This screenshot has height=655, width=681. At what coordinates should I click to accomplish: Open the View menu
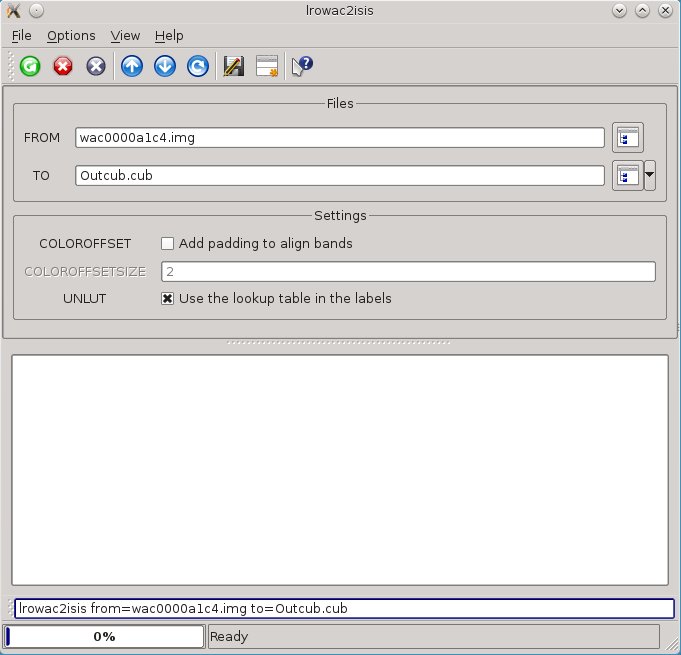coord(125,36)
